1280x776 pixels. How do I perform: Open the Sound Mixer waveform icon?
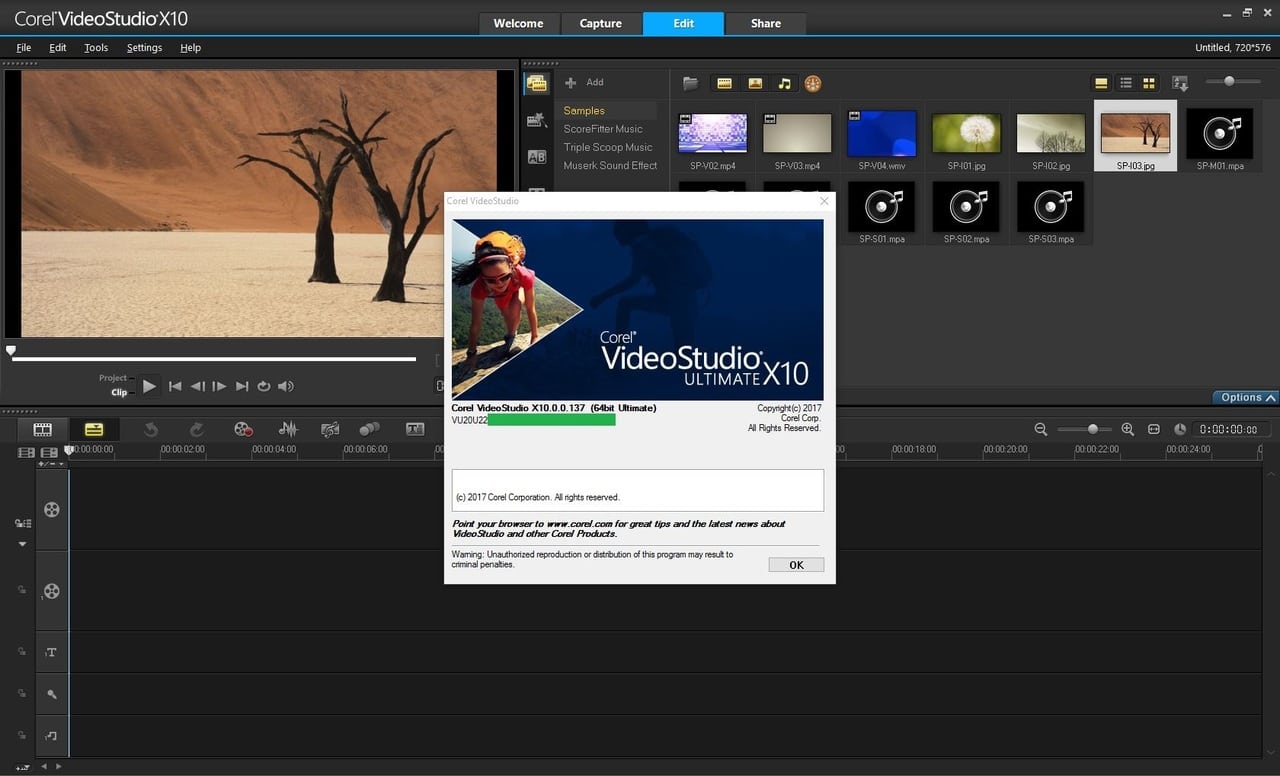[x=288, y=429]
